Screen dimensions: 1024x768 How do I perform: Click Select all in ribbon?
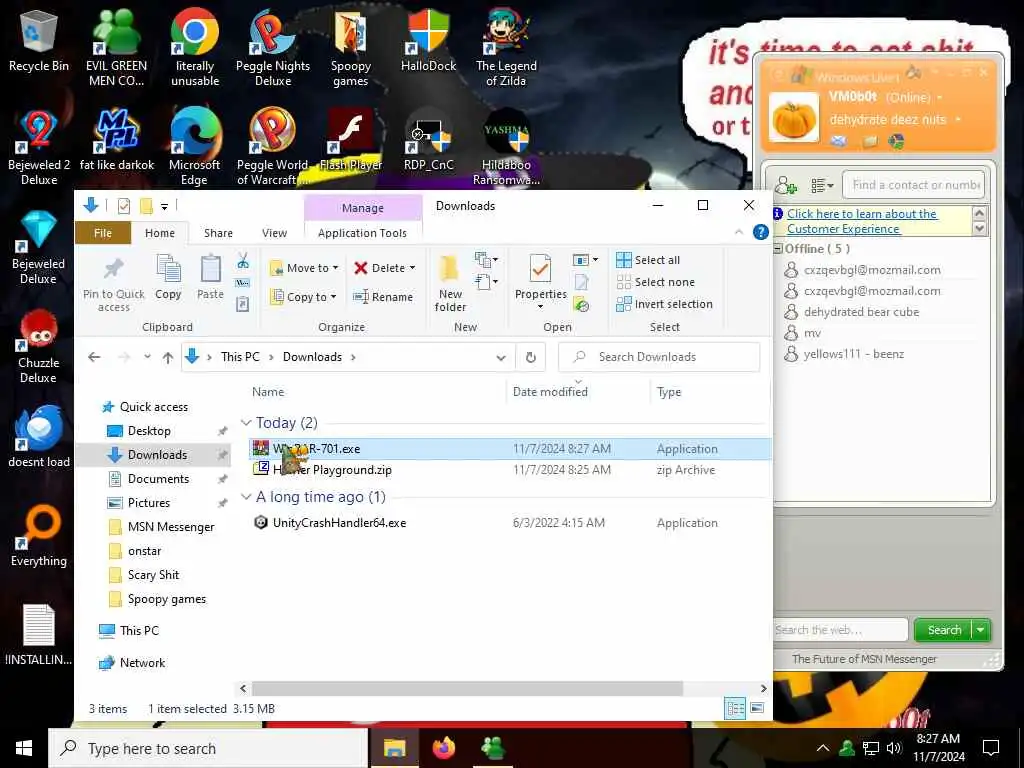coord(648,260)
